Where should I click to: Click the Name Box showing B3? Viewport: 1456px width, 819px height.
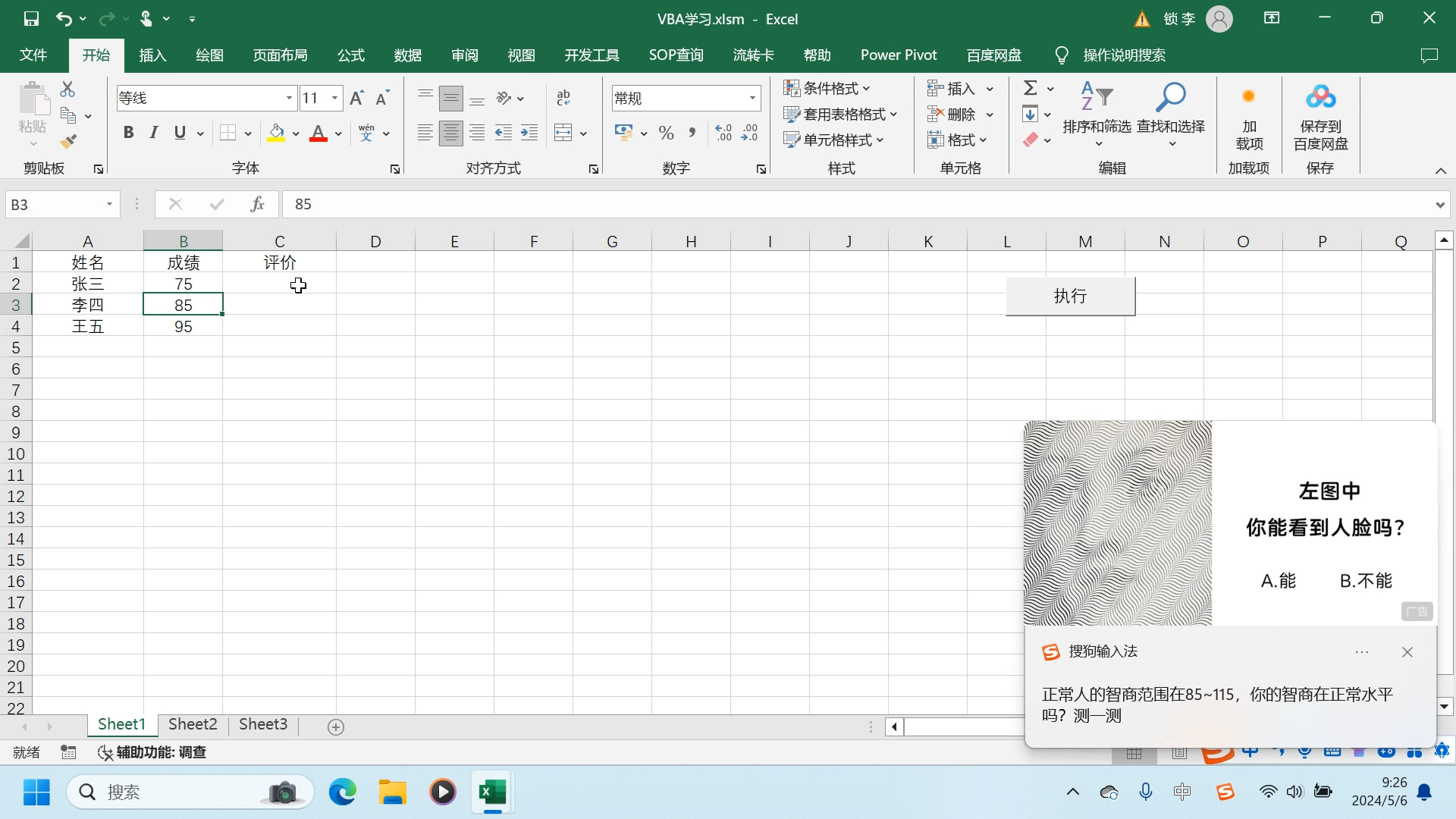[x=53, y=204]
